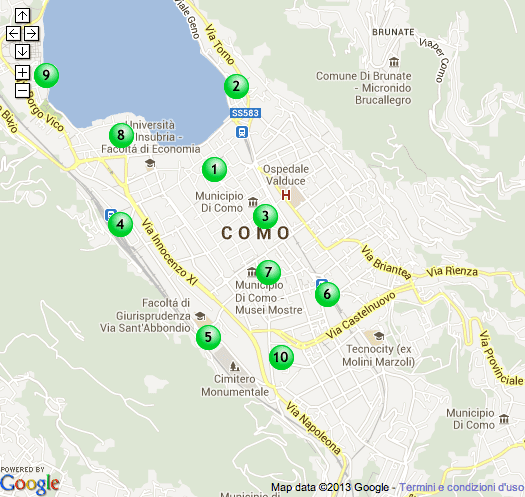Click the university cap icon under Facoltá di Economia

(x=150, y=163)
